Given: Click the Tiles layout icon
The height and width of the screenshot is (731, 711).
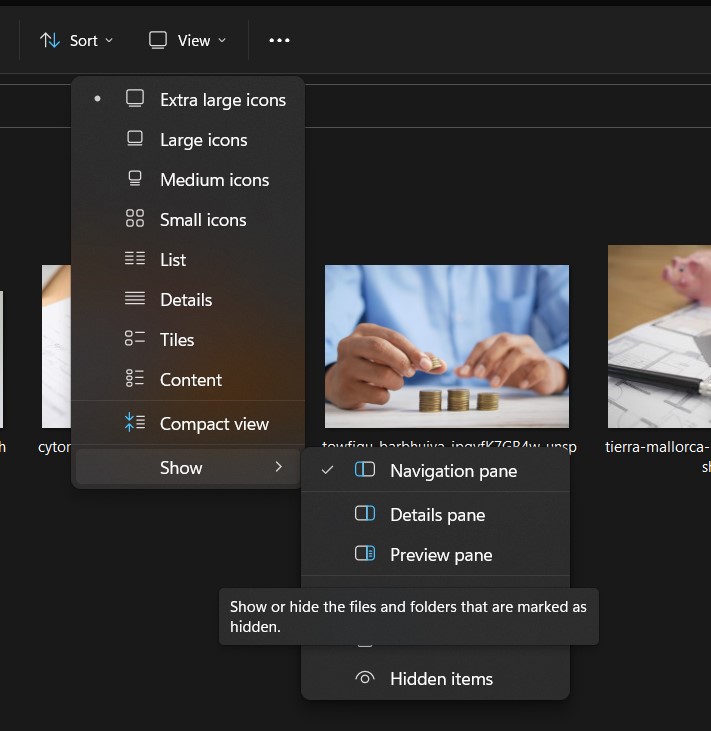Looking at the screenshot, I should tap(135, 340).
